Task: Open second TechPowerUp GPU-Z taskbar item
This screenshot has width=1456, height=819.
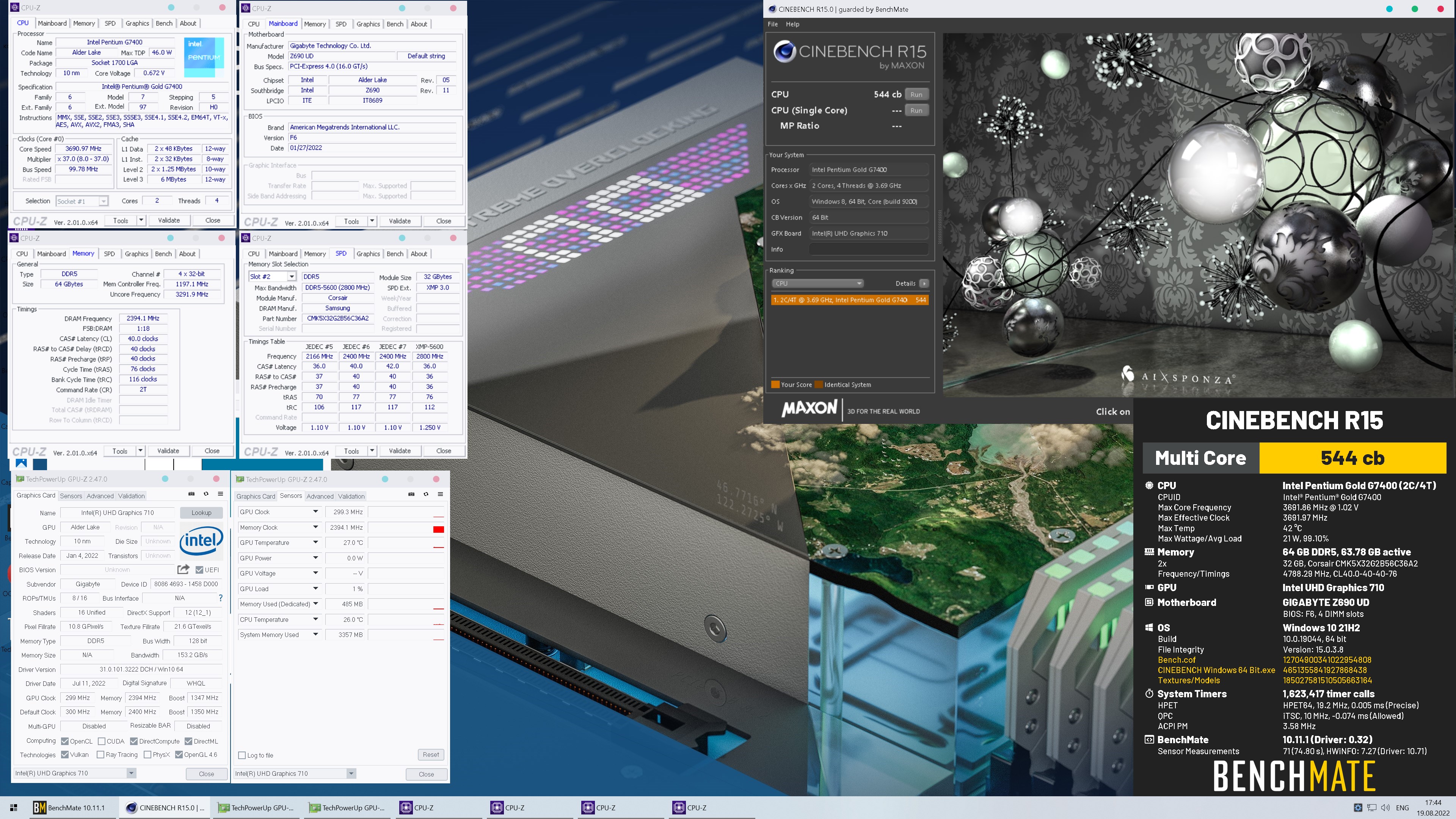Action: [x=347, y=808]
